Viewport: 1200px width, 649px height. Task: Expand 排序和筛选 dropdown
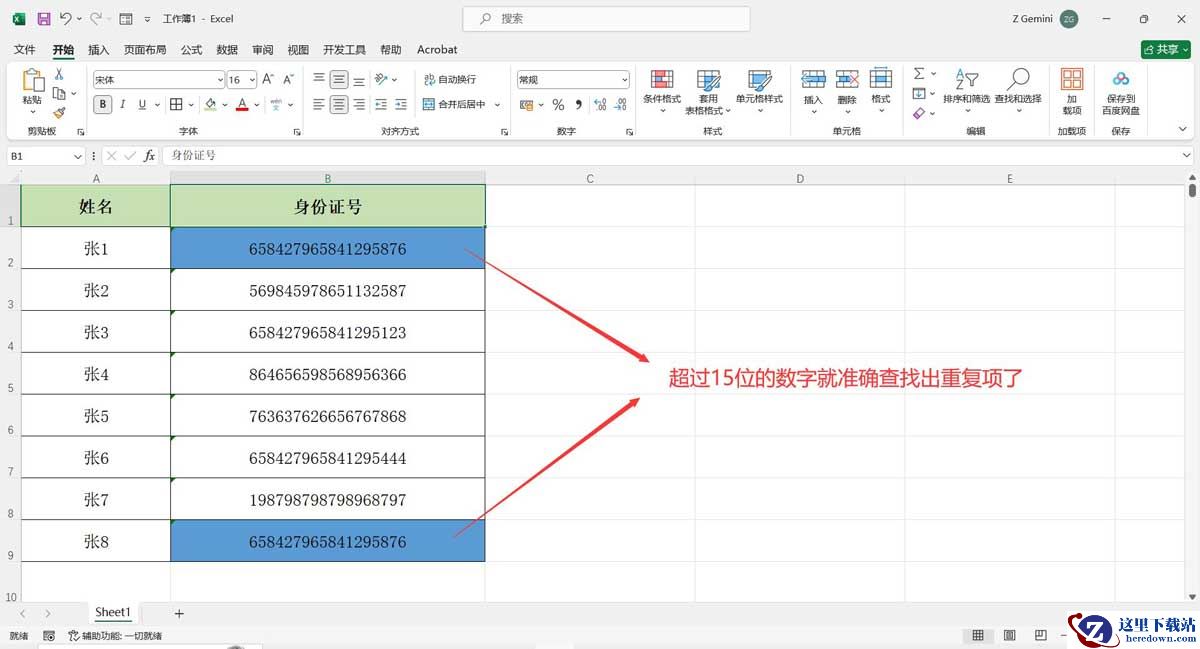click(x=966, y=111)
